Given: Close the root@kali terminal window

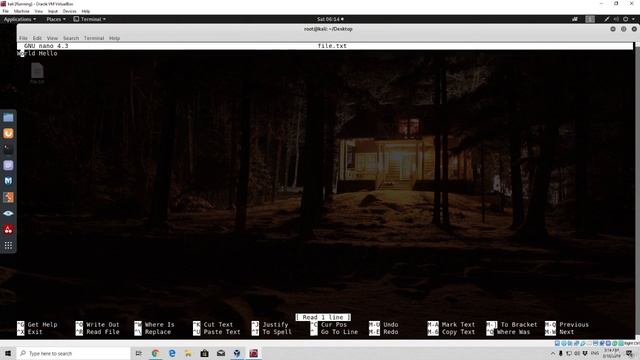Looking at the screenshot, I should click(x=634, y=29).
